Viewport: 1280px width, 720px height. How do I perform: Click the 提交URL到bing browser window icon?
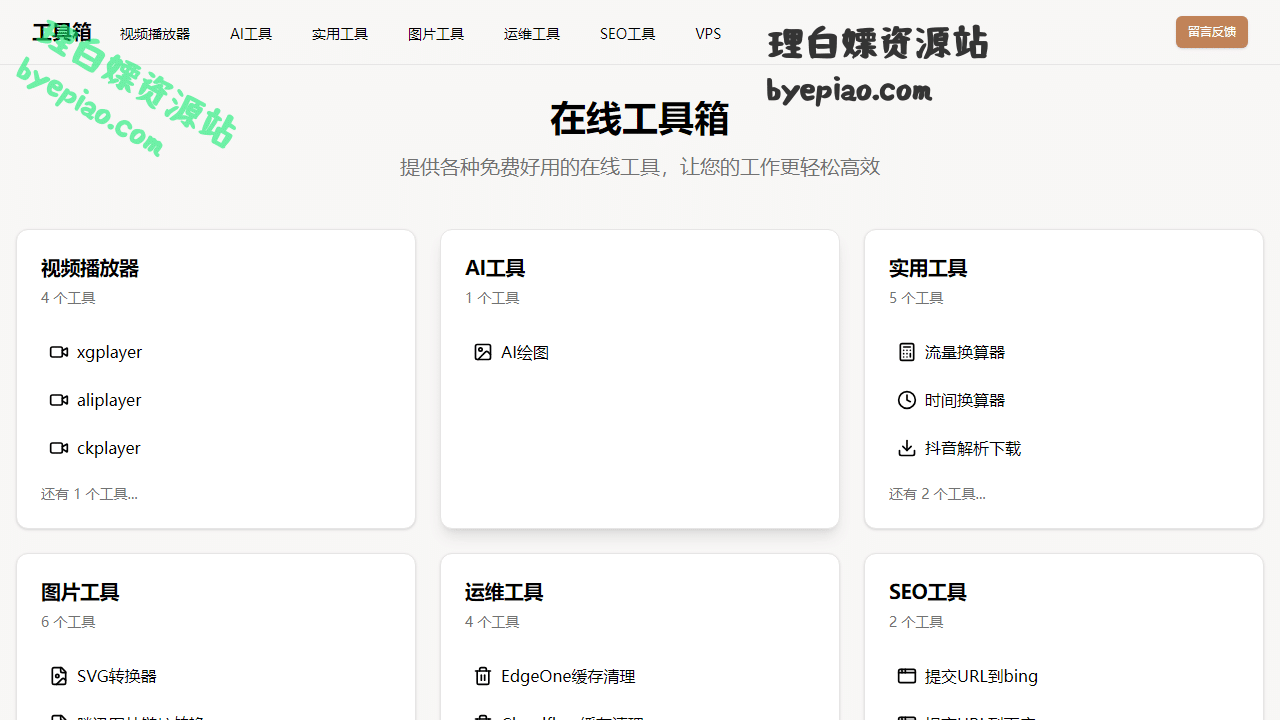tap(907, 676)
